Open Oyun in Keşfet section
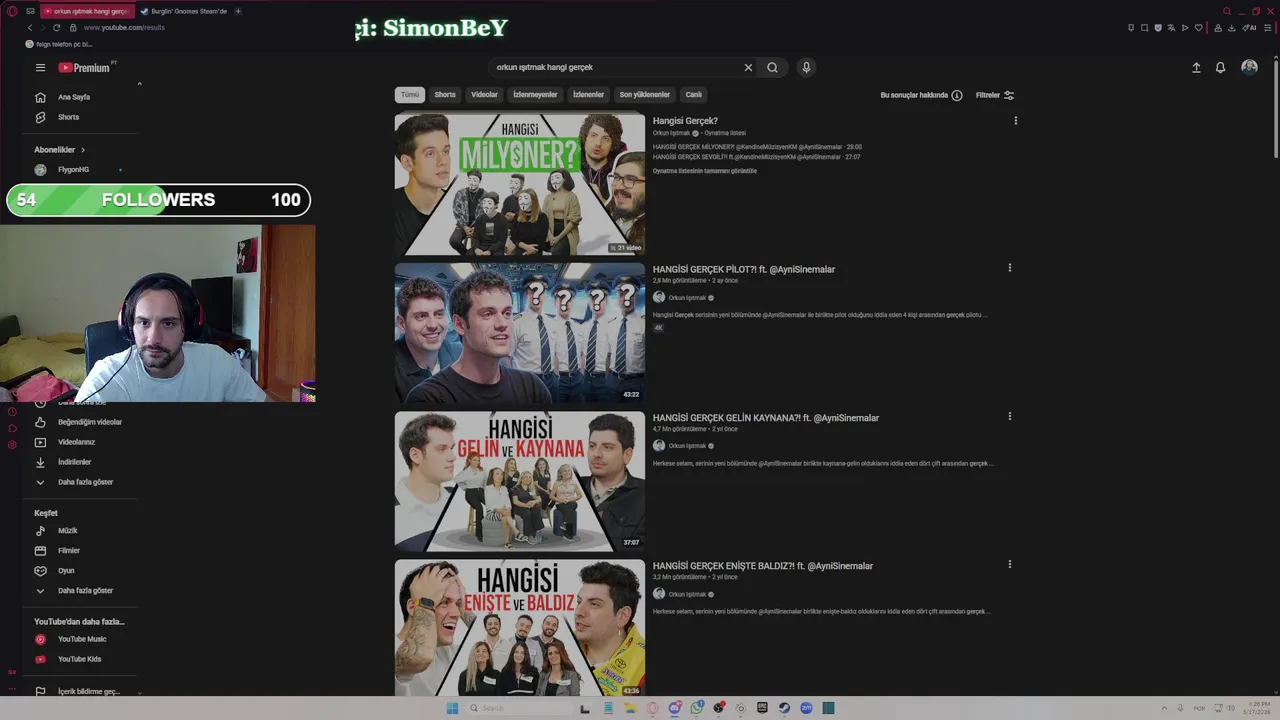This screenshot has height=720, width=1280. (x=57, y=571)
